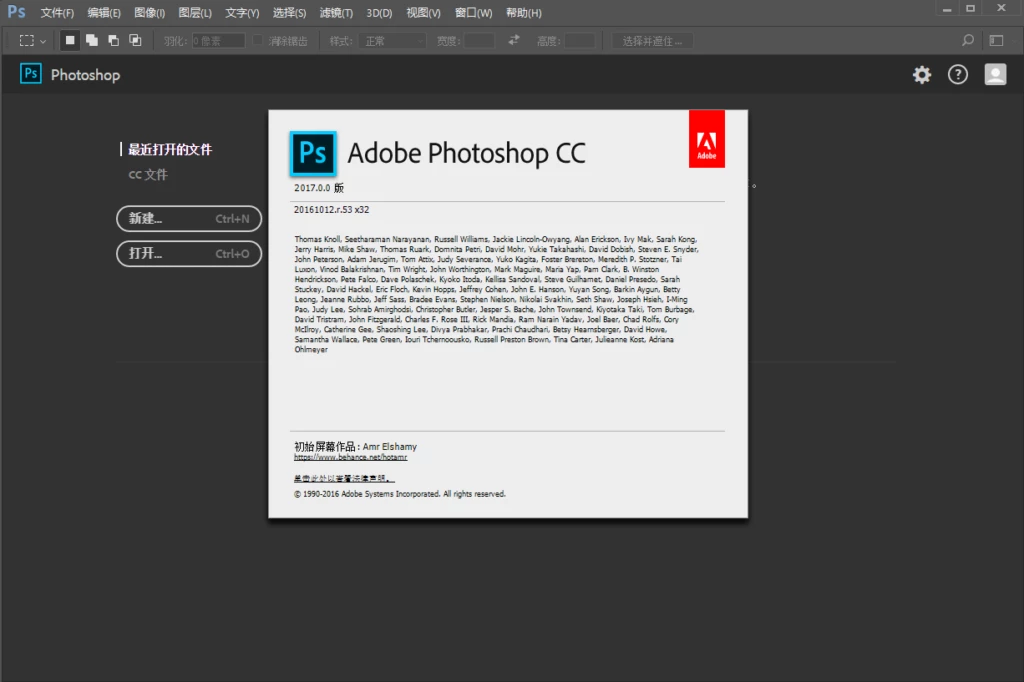Image resolution: width=1024 pixels, height=682 pixels.
Task: Open the 视图(V) menu
Action: [x=423, y=13]
